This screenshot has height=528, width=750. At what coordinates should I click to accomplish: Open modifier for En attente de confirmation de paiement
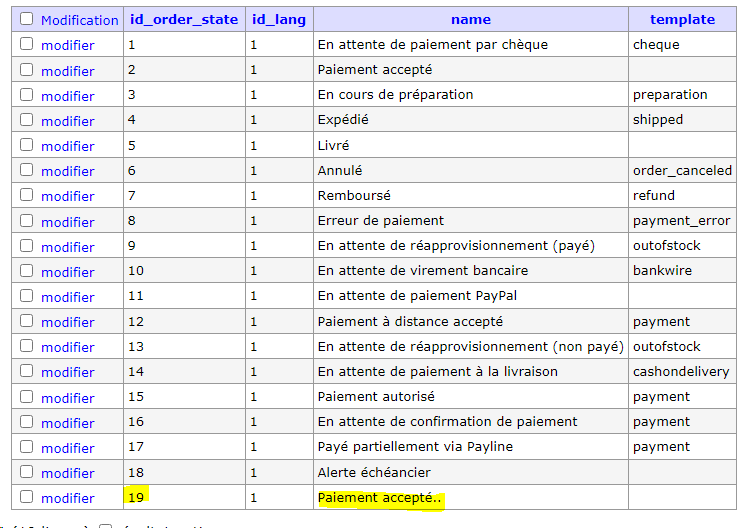pos(67,423)
